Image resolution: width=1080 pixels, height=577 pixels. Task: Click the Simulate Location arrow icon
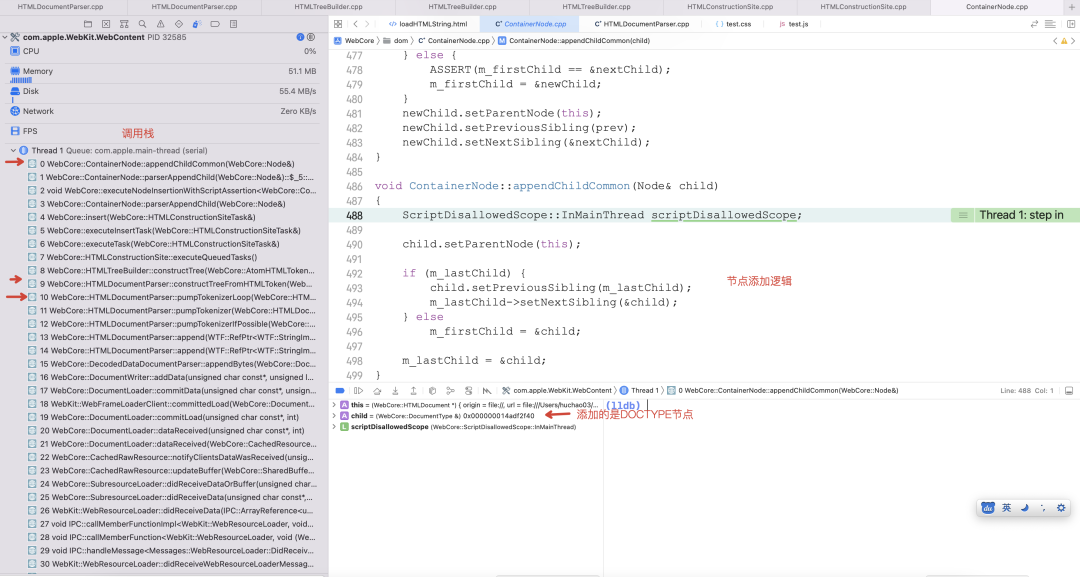(x=487, y=390)
